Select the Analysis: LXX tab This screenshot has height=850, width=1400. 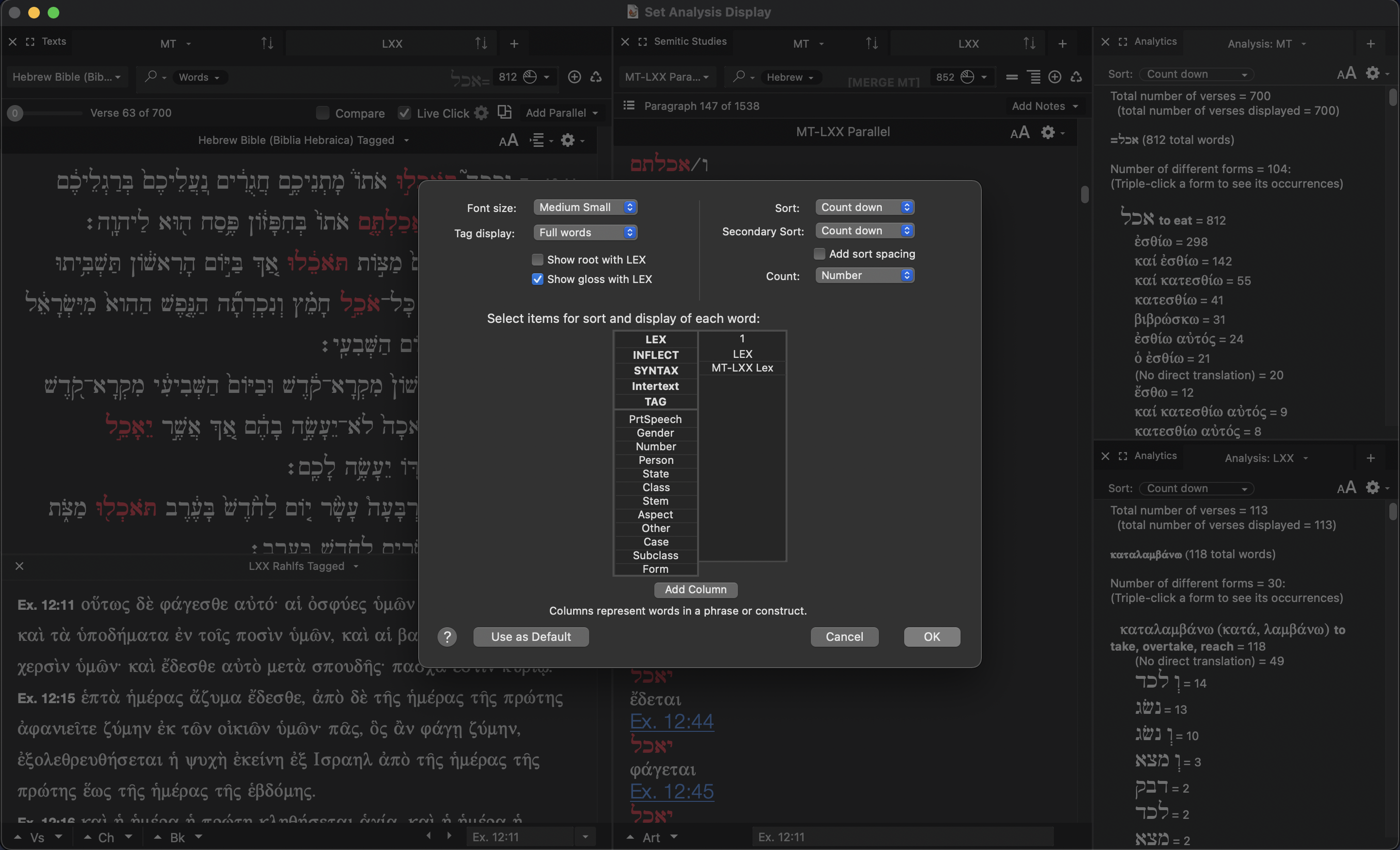(x=1259, y=458)
